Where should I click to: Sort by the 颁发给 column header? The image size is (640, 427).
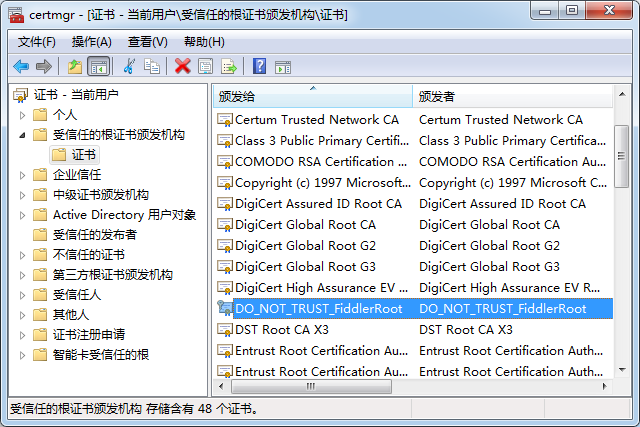310,96
